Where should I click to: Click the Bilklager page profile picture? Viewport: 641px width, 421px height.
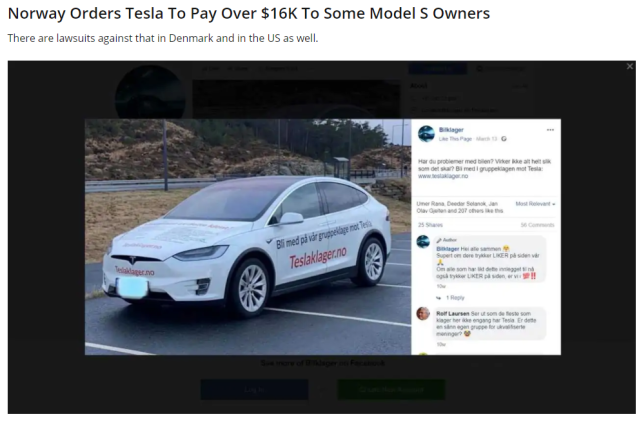(426, 134)
